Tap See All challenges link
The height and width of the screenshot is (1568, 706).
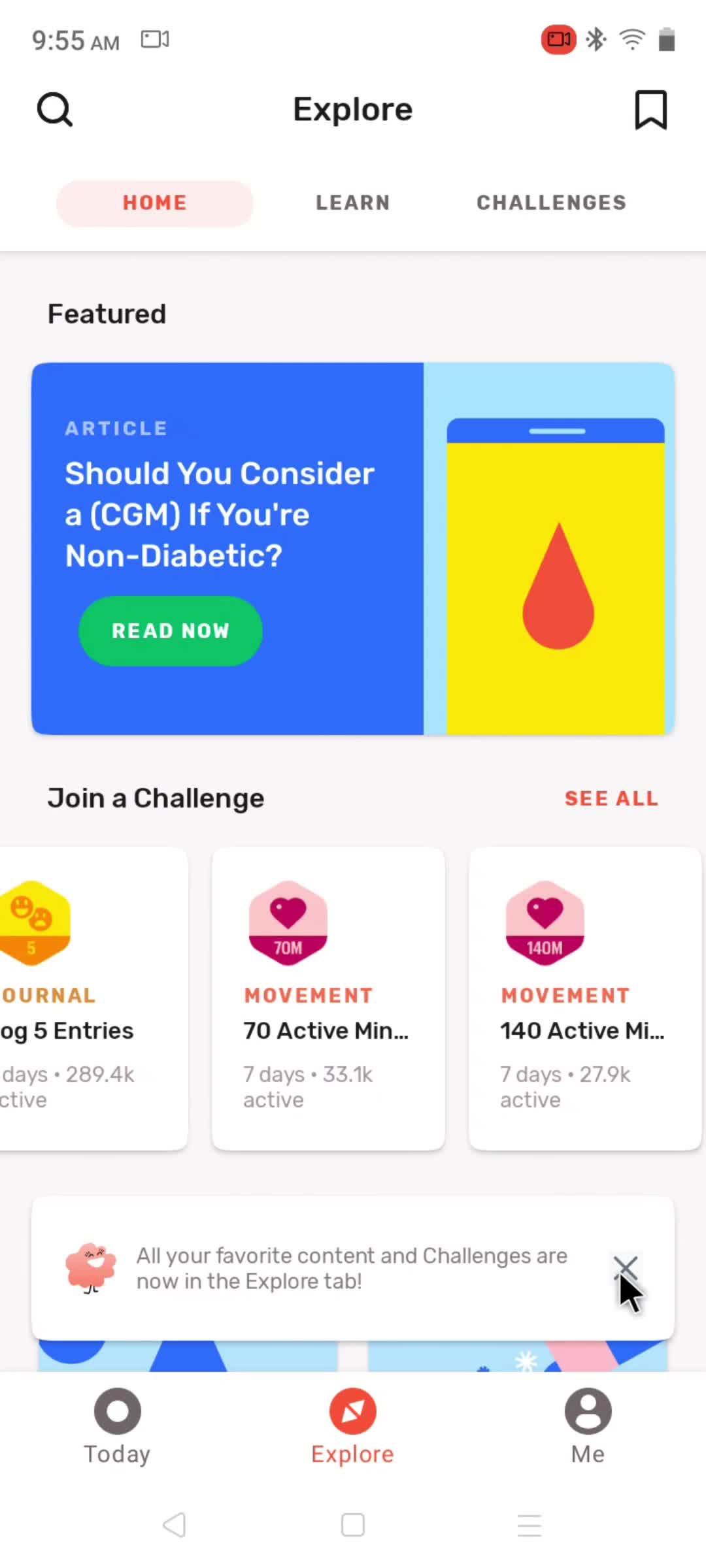pos(611,798)
